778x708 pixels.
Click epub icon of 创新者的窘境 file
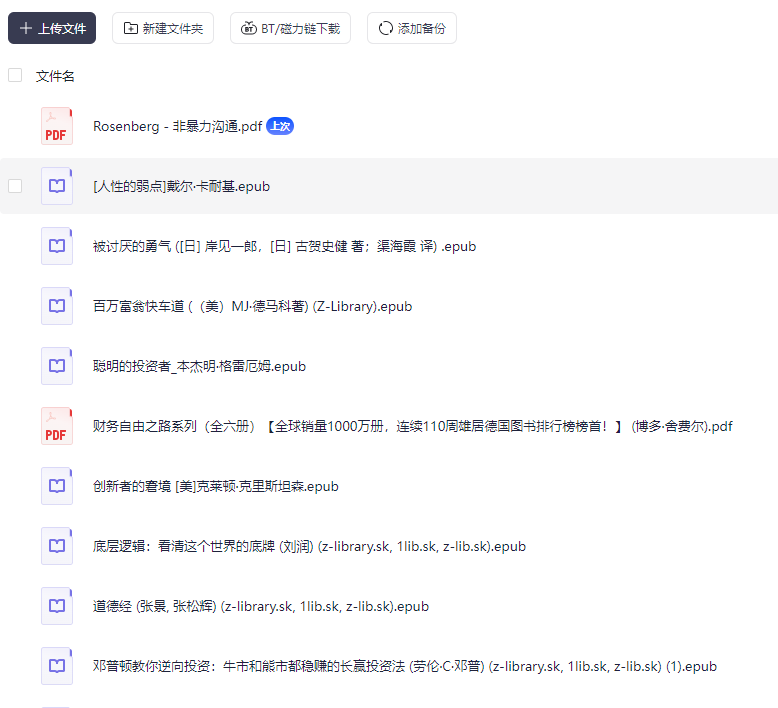click(x=57, y=486)
